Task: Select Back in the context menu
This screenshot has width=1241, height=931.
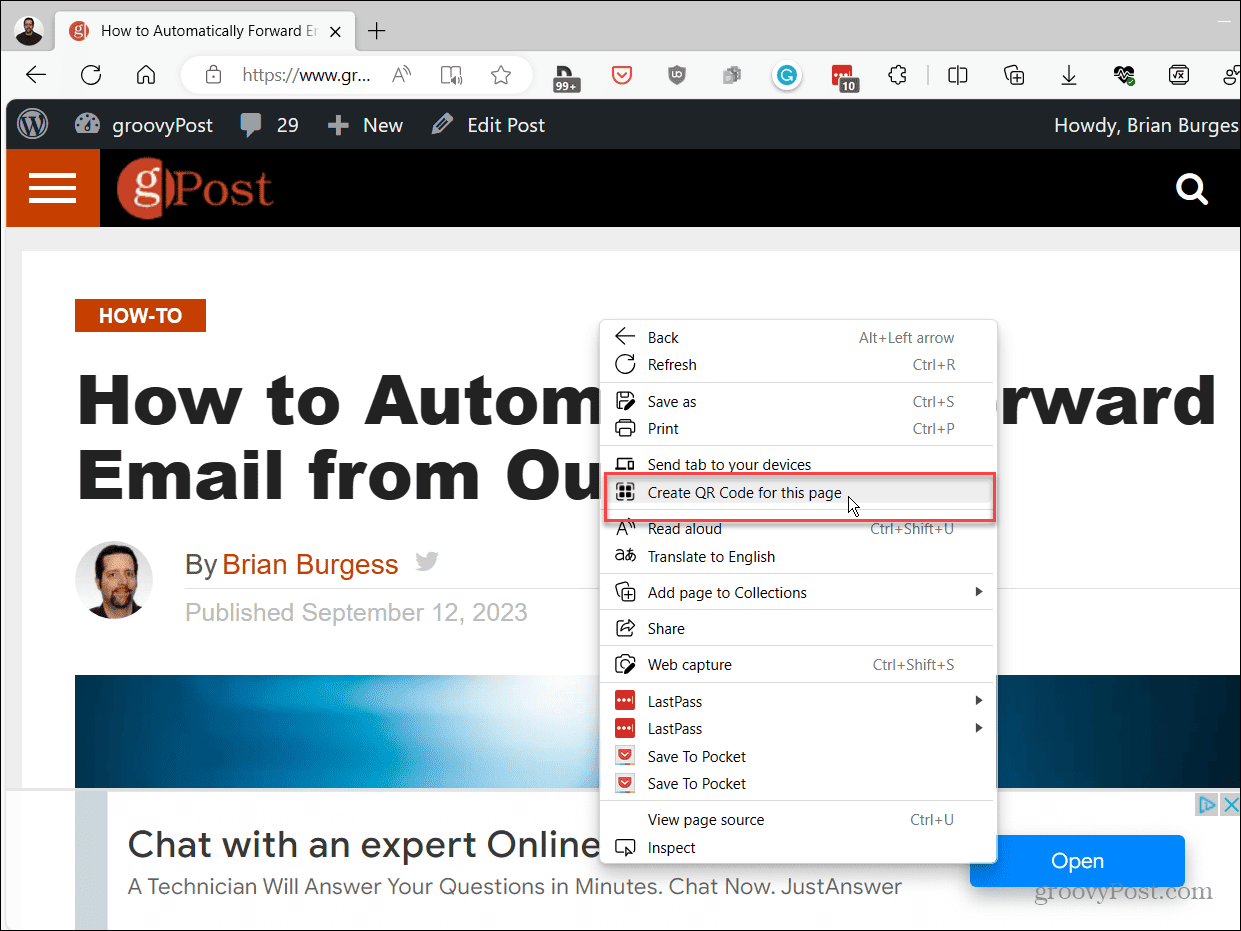Action: point(798,337)
